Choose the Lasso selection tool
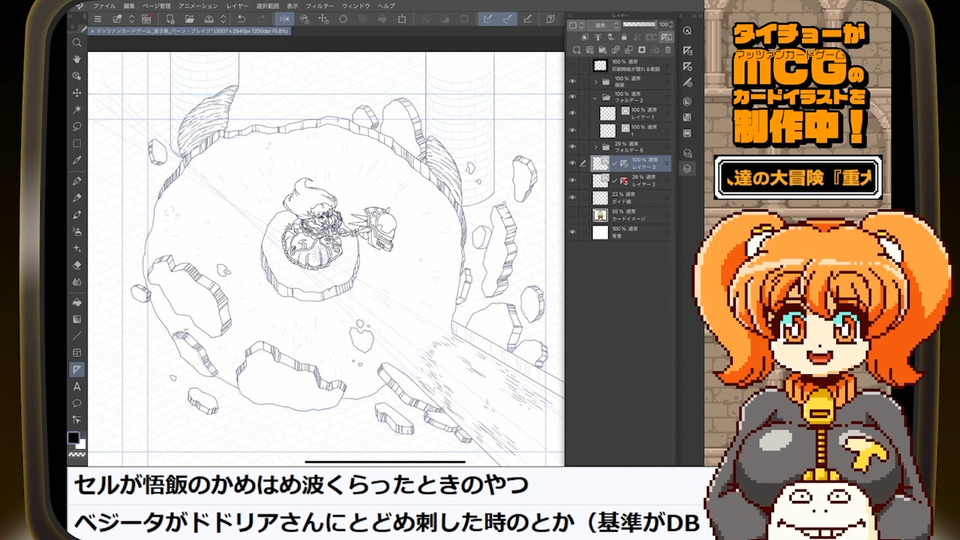 pyautogui.click(x=77, y=126)
